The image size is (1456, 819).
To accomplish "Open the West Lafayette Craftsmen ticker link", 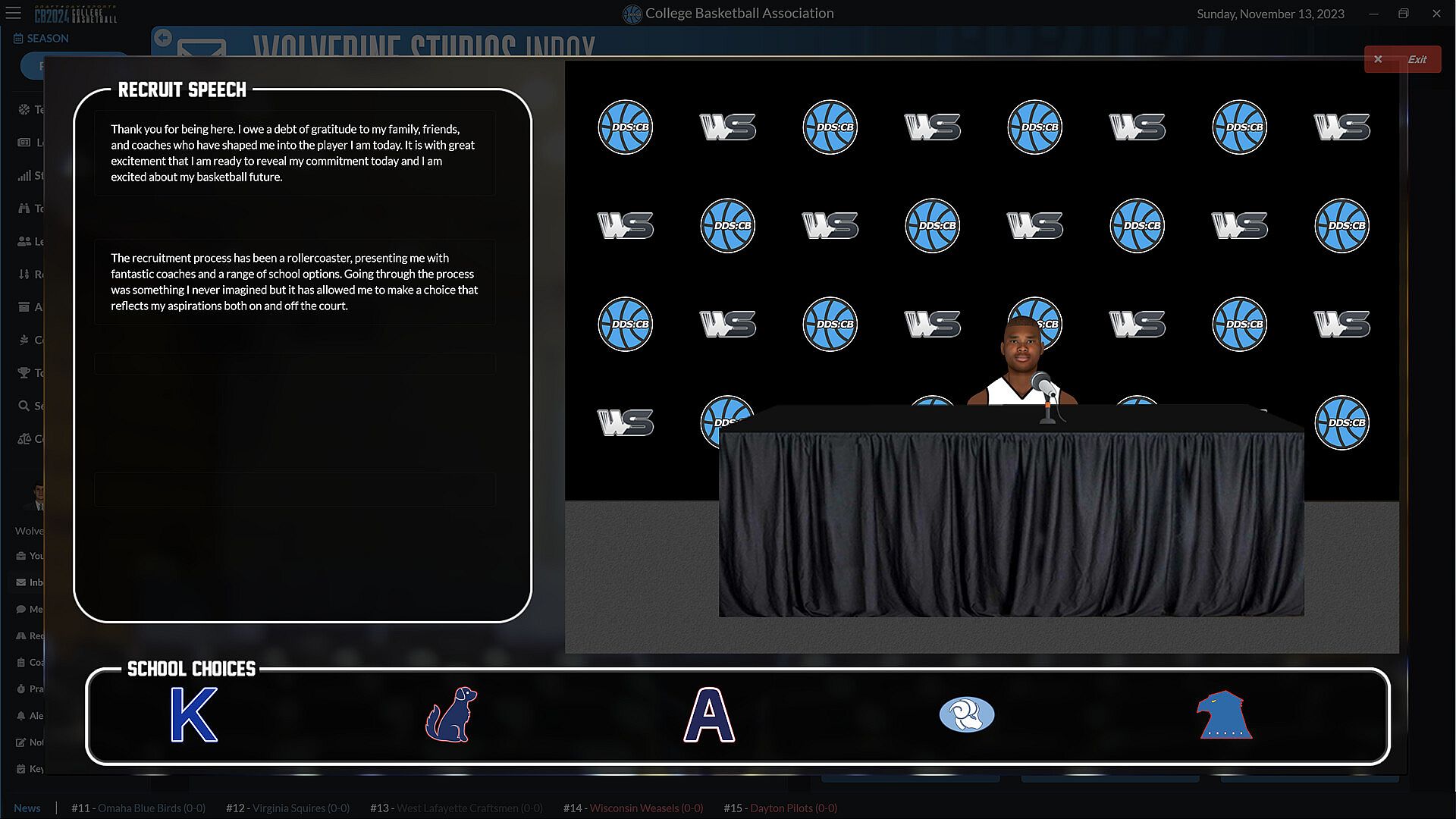I will click(x=469, y=808).
